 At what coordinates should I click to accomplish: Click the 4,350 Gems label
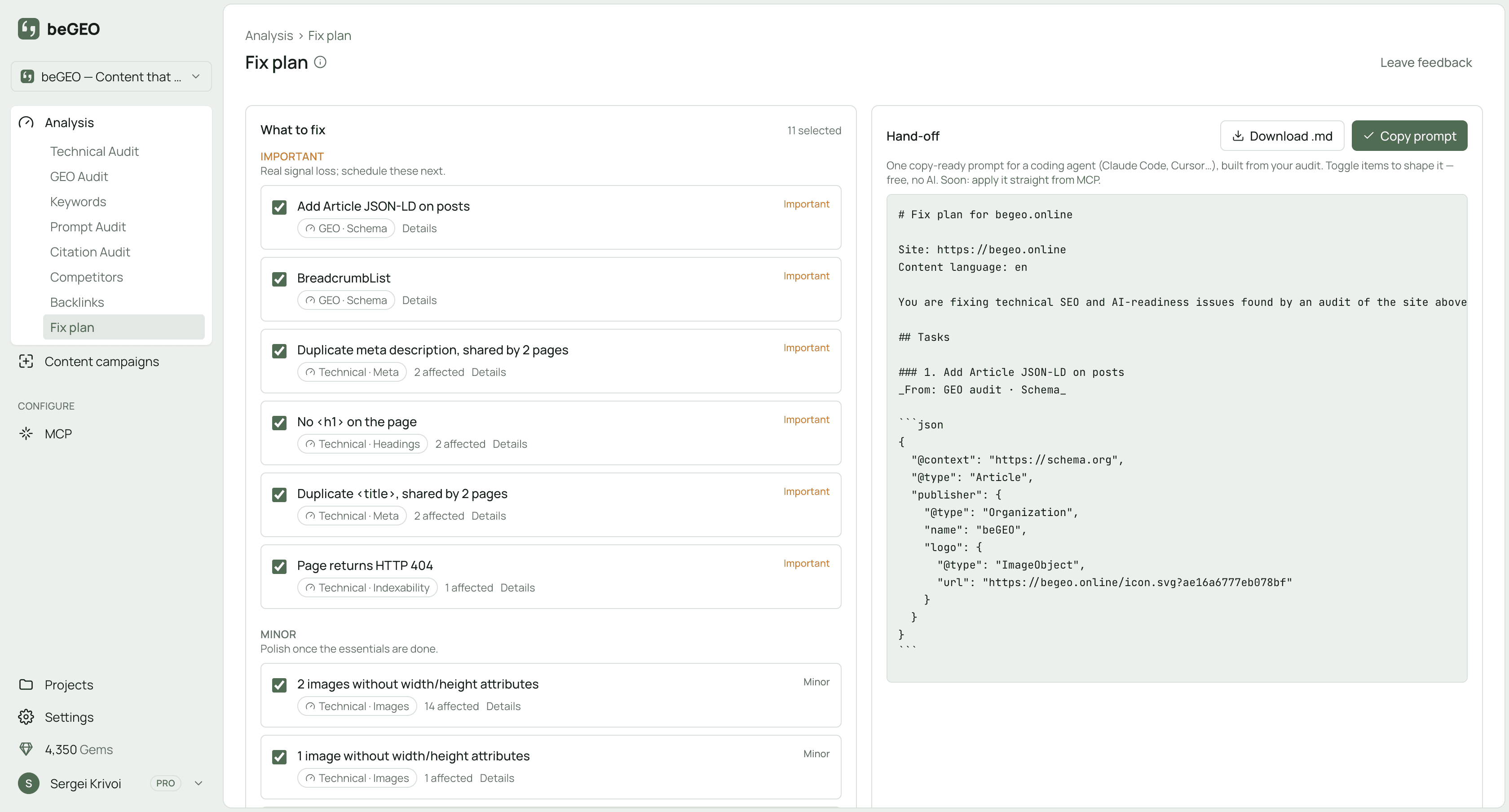tap(79, 749)
